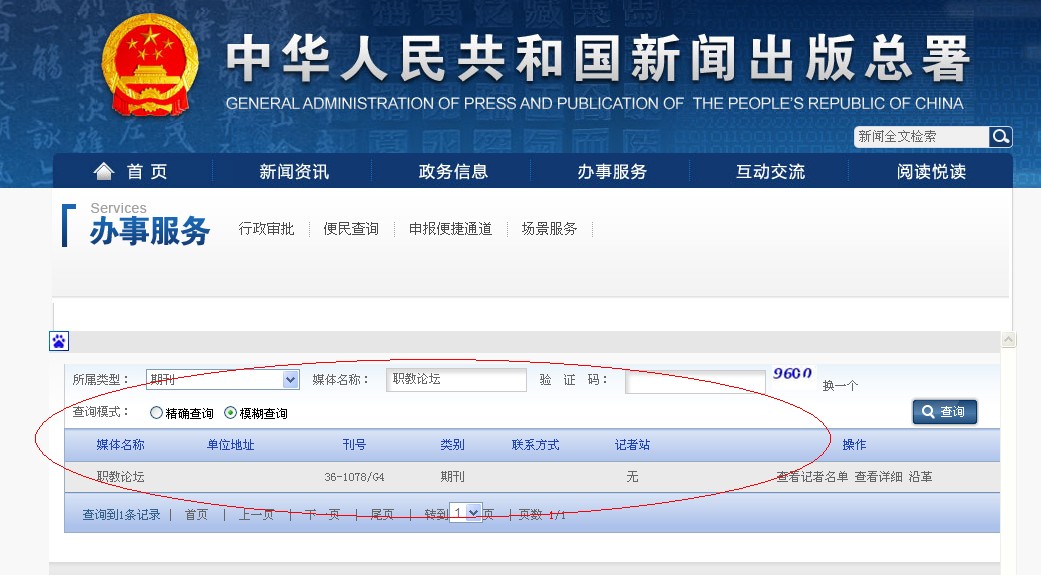Click the home icon beside 首页
Viewport: 1041px width, 575px height.
click(x=104, y=171)
